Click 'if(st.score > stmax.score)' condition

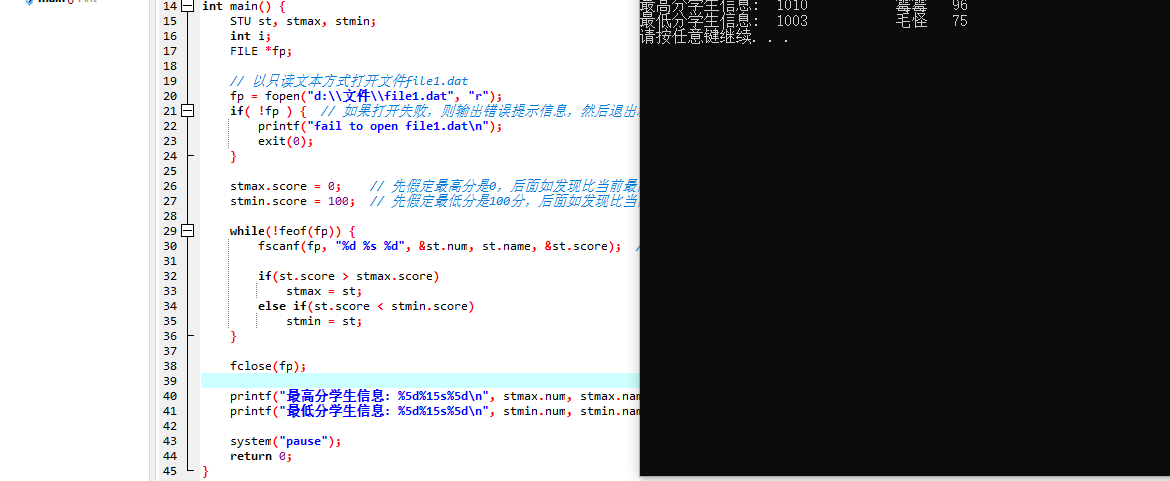348,276
